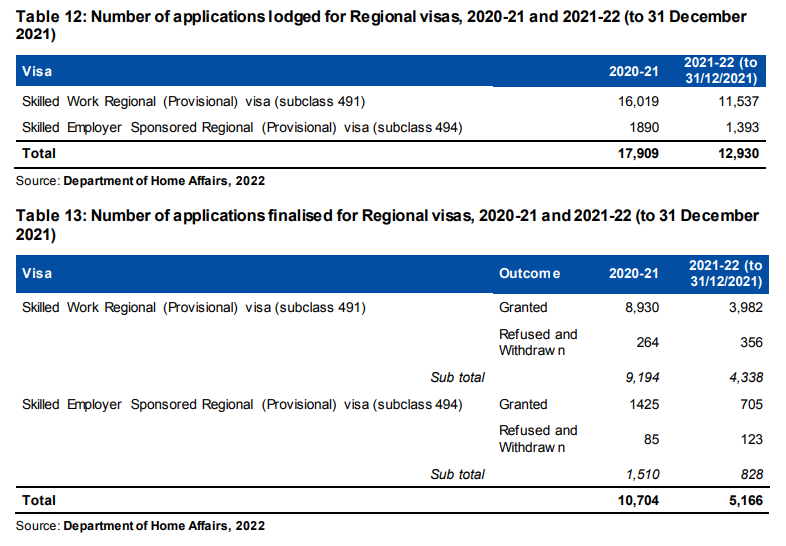Image resolution: width=786 pixels, height=546 pixels.
Task: Select the 'Outcome' column header in Table 13
Action: [x=529, y=273]
